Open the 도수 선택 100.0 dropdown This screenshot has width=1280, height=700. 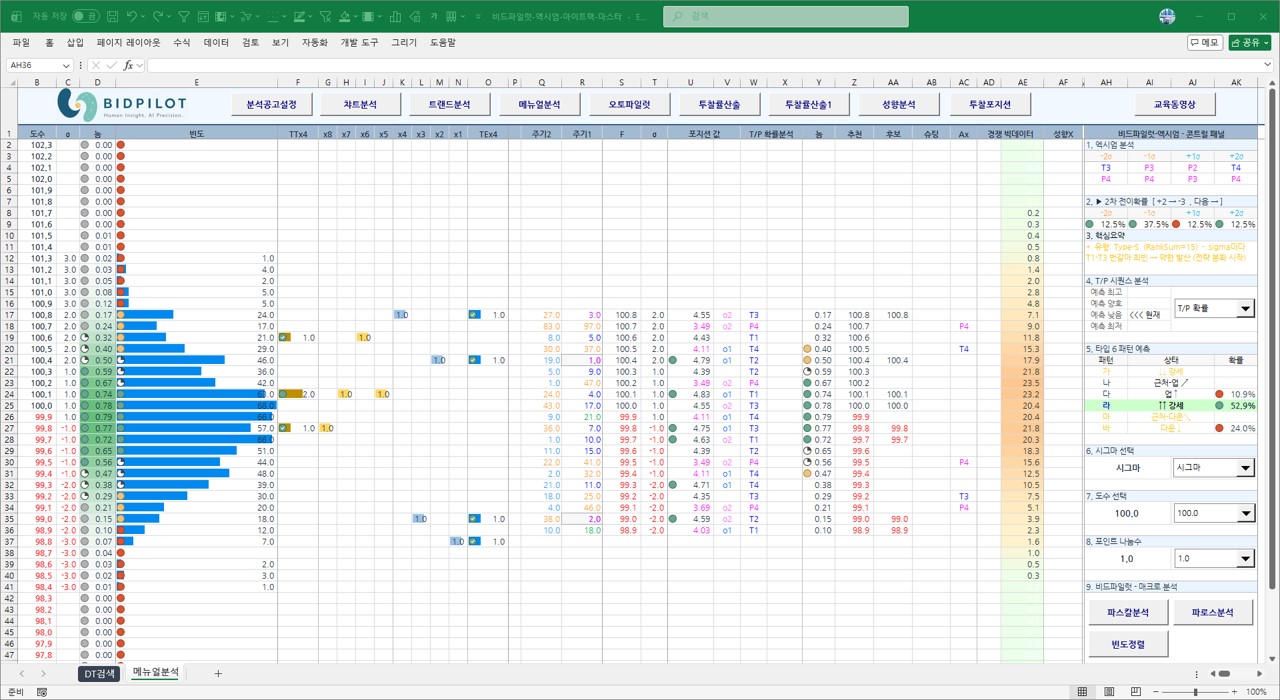tap(1244, 513)
